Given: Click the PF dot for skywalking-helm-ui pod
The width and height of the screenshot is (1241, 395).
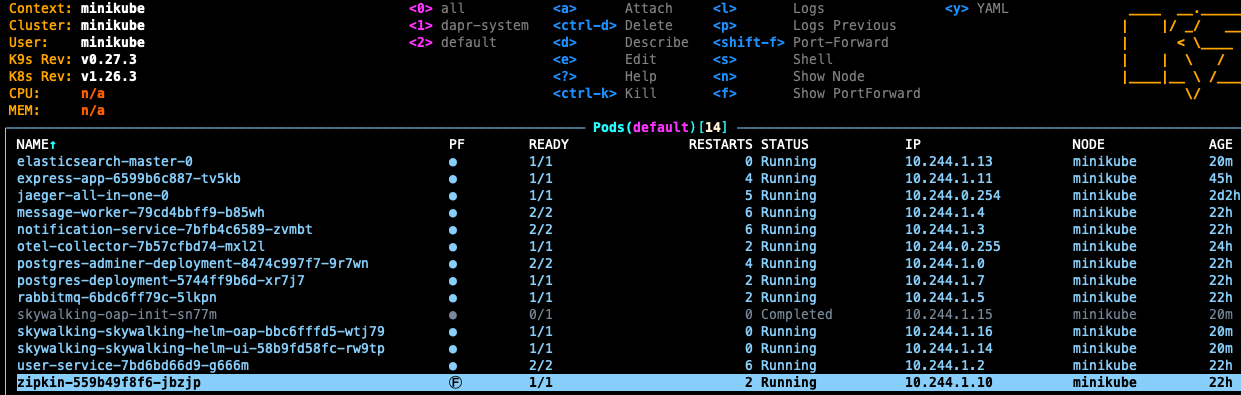Looking at the screenshot, I should [454, 349].
